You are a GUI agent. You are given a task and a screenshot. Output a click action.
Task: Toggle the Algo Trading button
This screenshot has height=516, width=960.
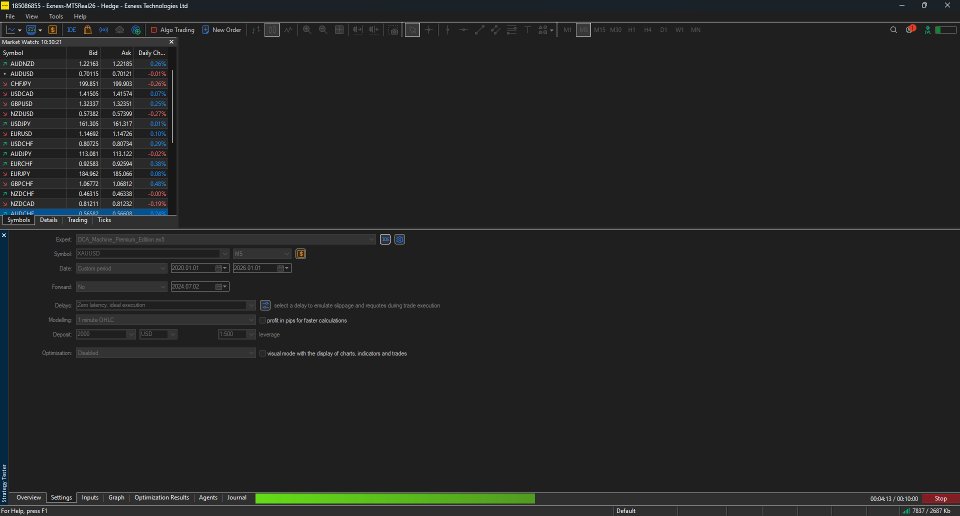172,29
